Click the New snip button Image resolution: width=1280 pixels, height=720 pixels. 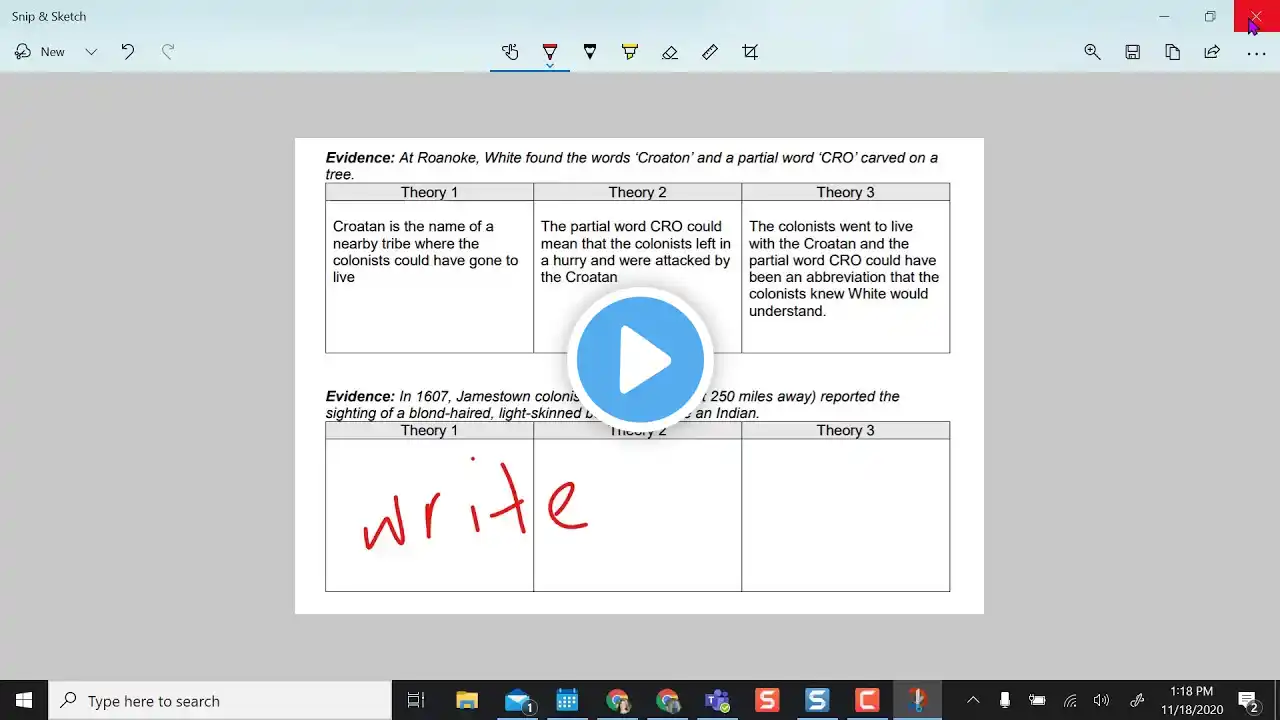pos(40,52)
